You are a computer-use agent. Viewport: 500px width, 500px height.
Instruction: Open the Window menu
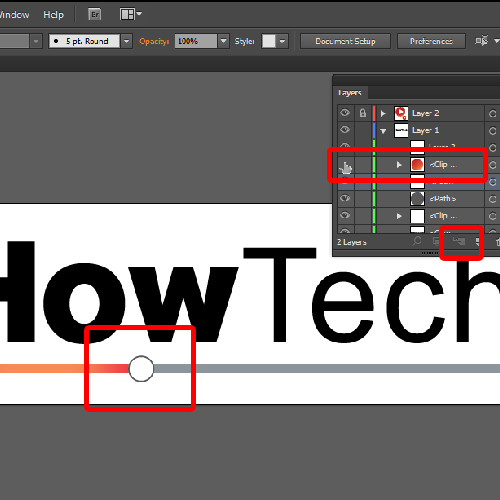(14, 15)
